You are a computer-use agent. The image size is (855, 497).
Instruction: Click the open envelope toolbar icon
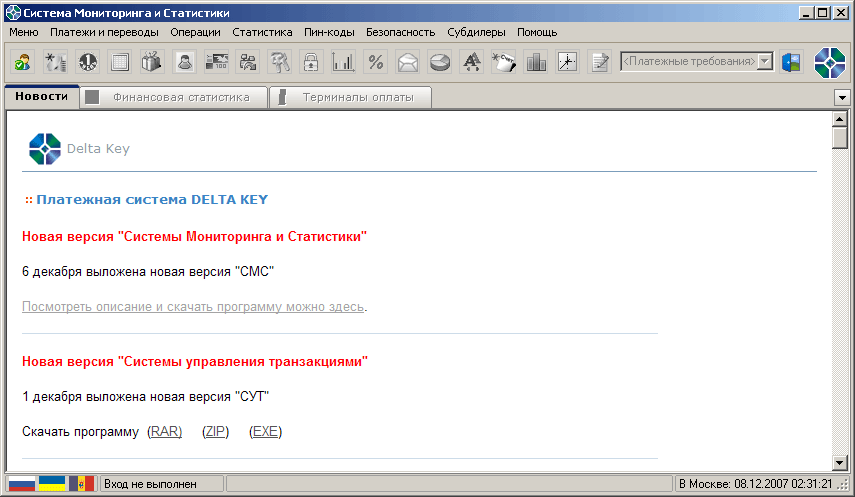click(x=407, y=62)
